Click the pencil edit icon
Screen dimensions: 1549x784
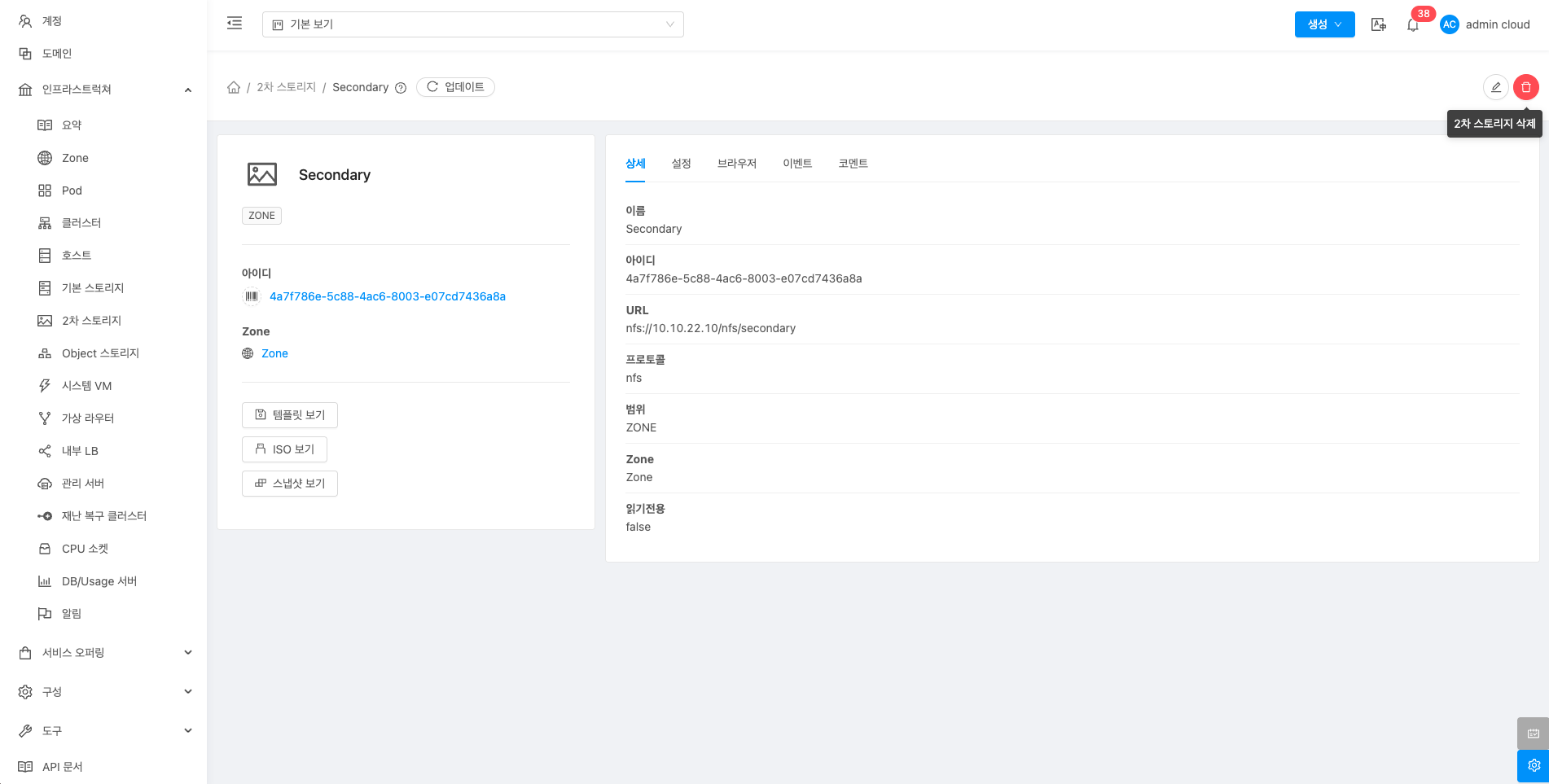point(1495,87)
